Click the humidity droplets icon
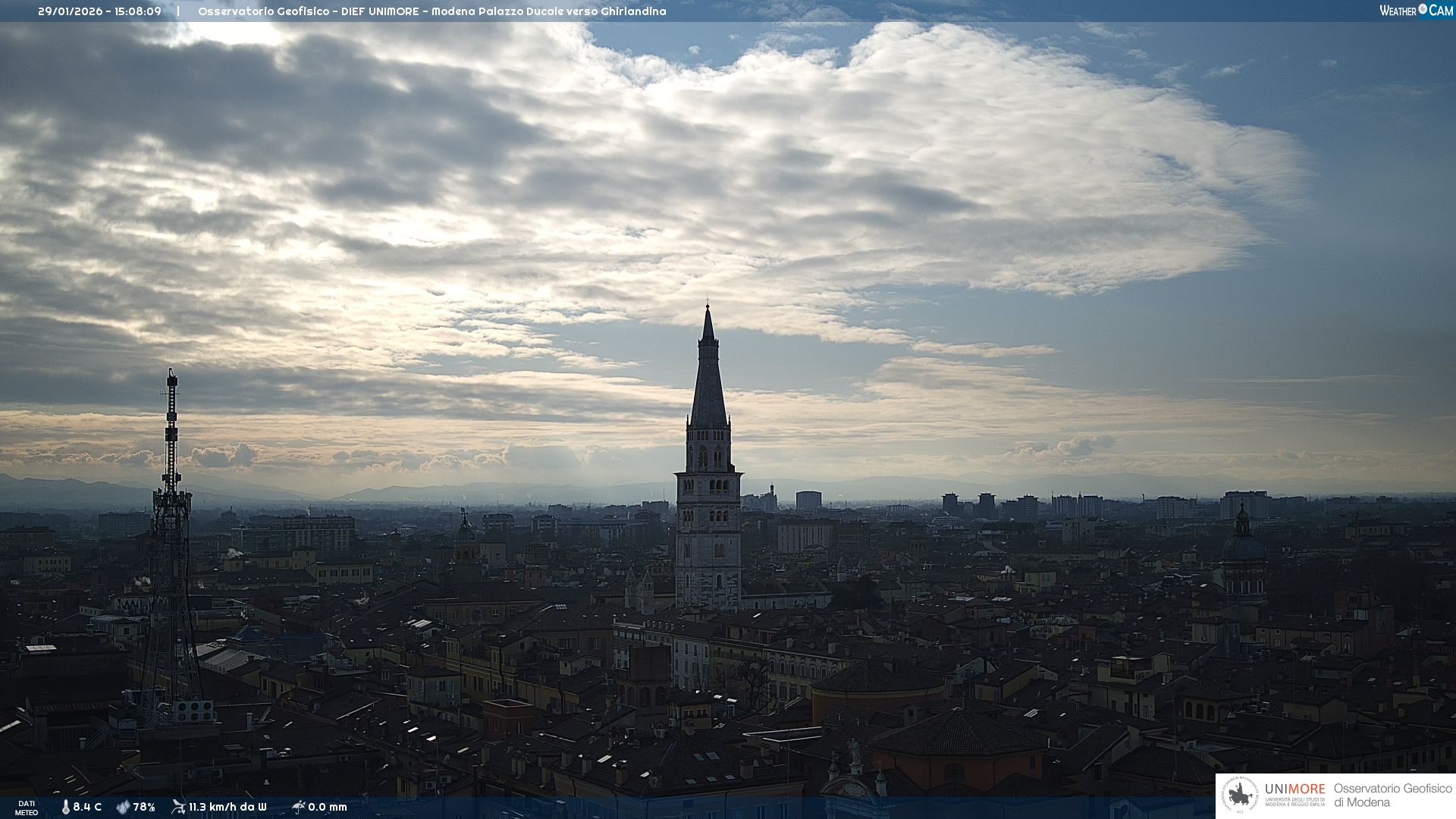The width and height of the screenshot is (1456, 819). pyautogui.click(x=123, y=807)
